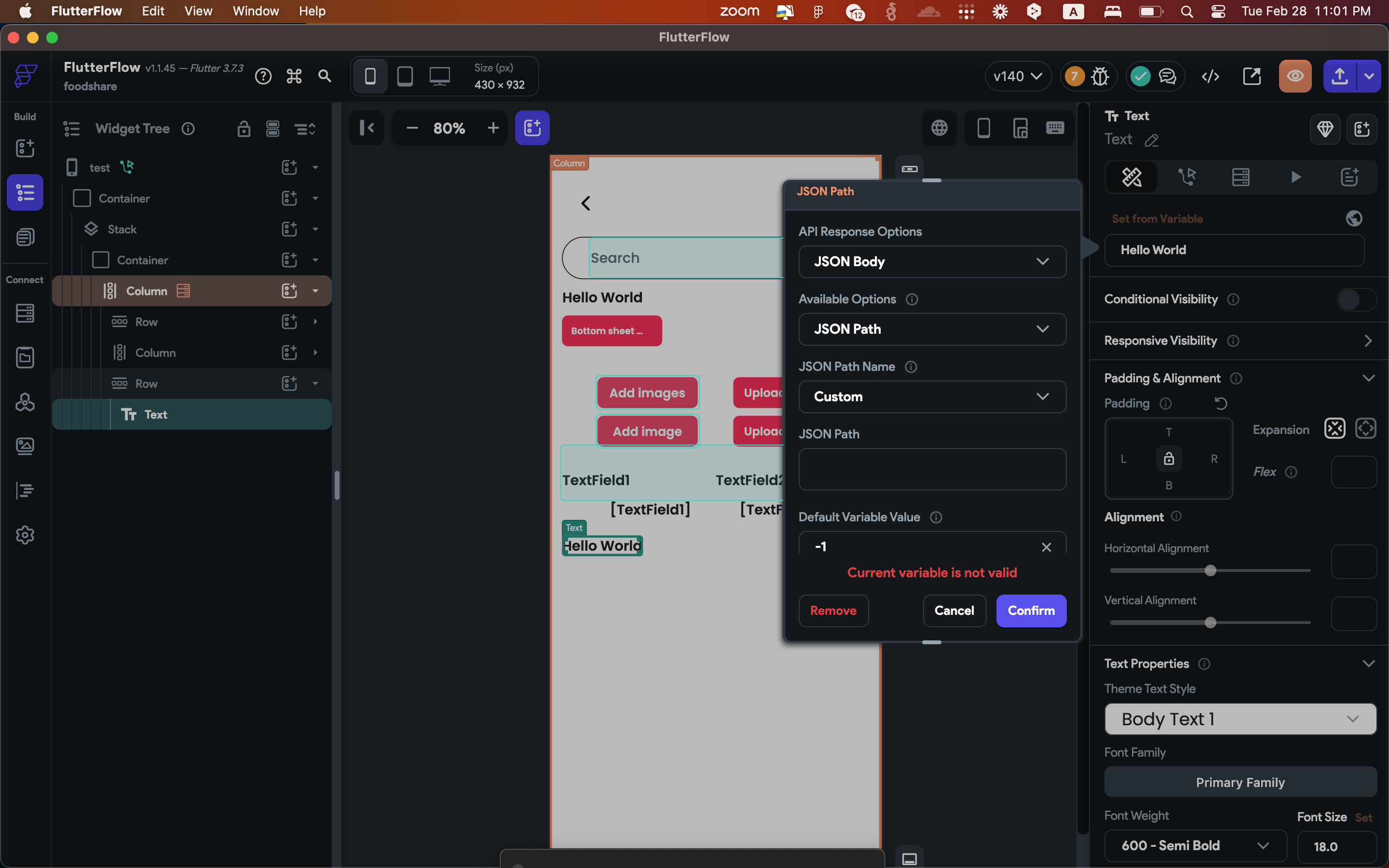Open the Backend Query tab for the Text widget

[x=1240, y=177]
